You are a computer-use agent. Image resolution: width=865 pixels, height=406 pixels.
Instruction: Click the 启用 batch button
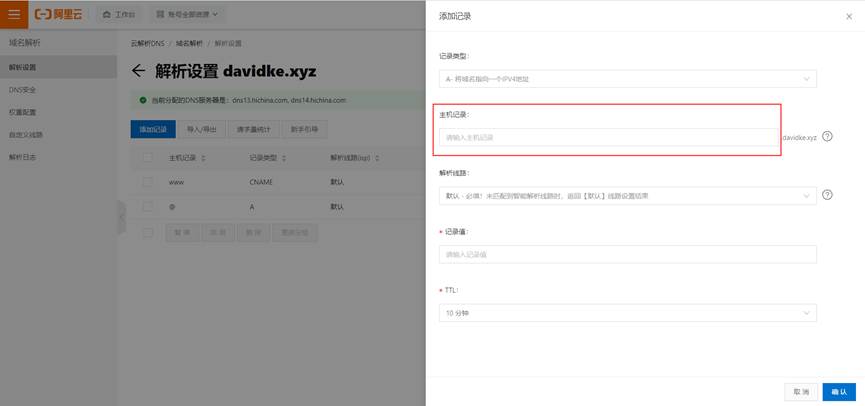(218, 233)
